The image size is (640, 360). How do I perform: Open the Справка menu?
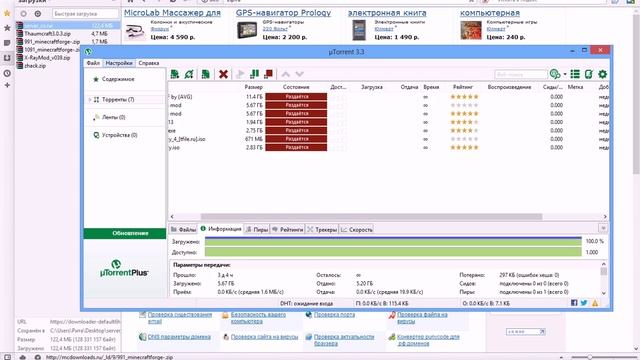[x=149, y=63]
